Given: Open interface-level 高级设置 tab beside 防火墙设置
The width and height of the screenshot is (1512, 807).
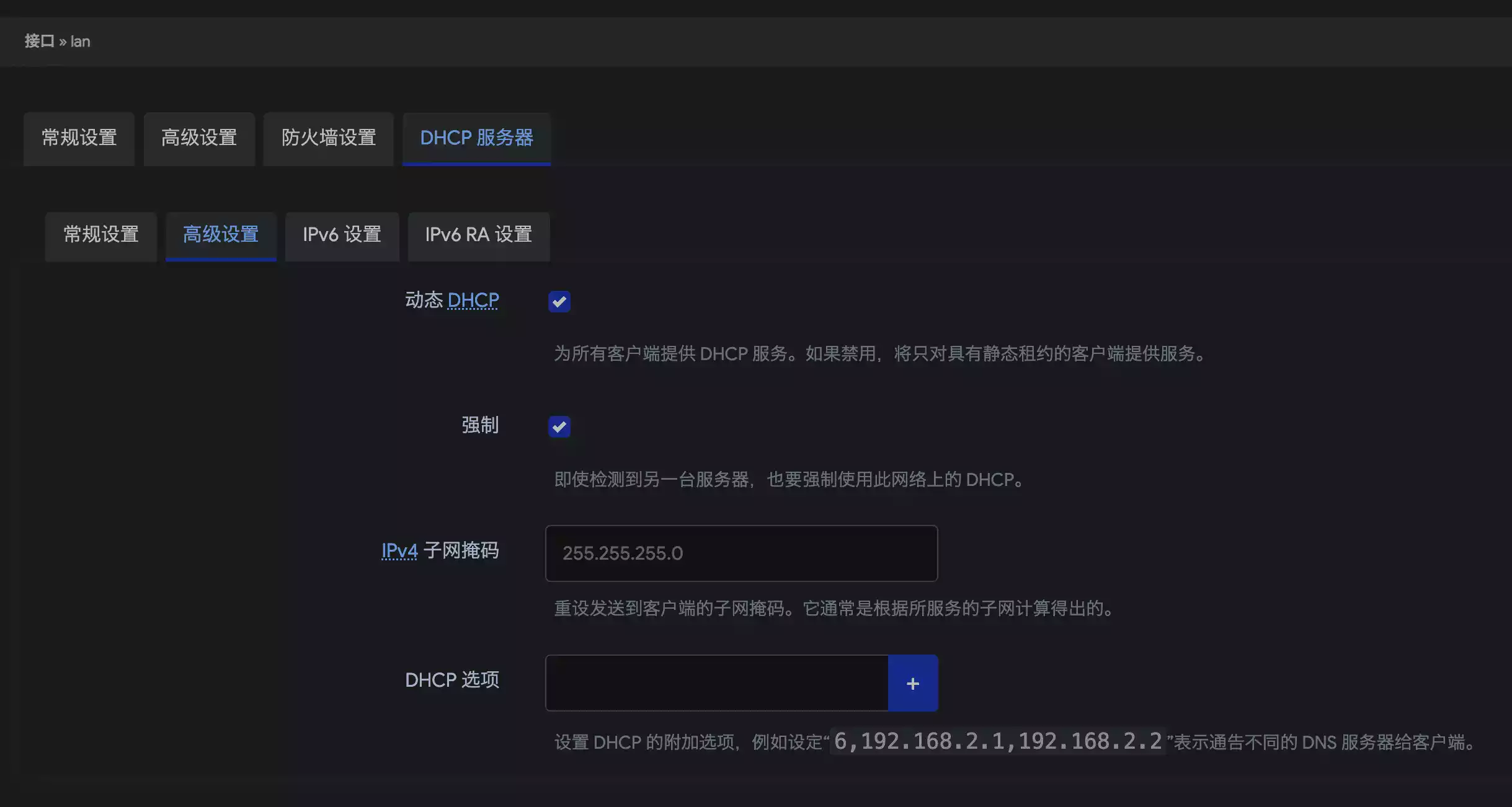Looking at the screenshot, I should (x=198, y=138).
